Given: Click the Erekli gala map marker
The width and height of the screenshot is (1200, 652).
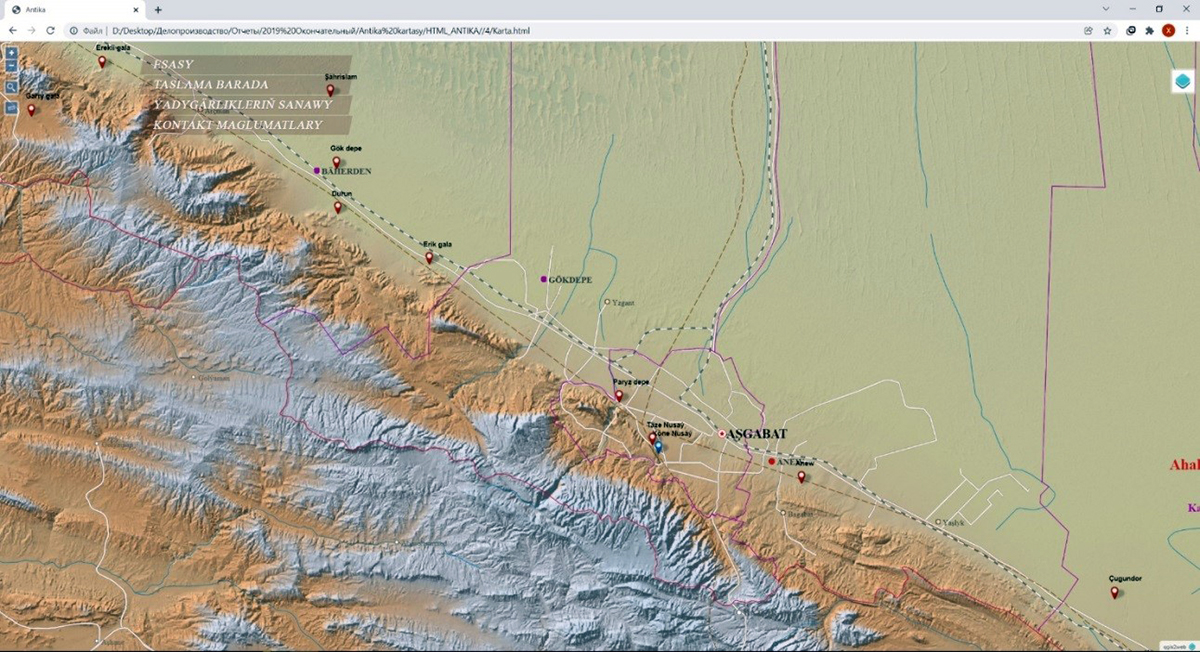Looking at the screenshot, I should point(102,61).
